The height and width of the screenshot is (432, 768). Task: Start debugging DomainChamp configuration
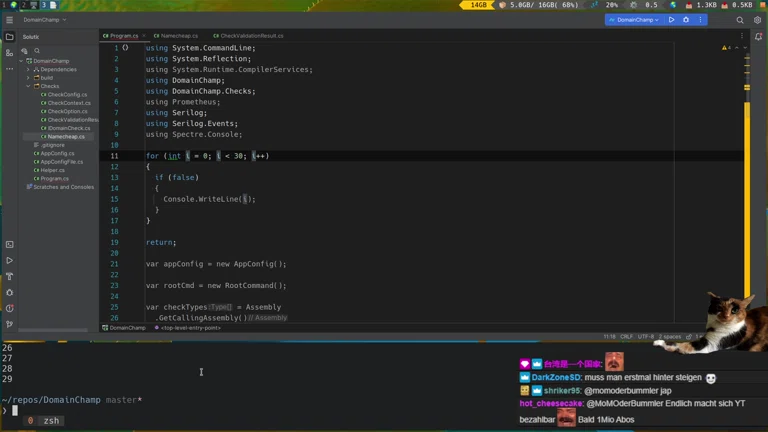pyautogui.click(x=686, y=20)
